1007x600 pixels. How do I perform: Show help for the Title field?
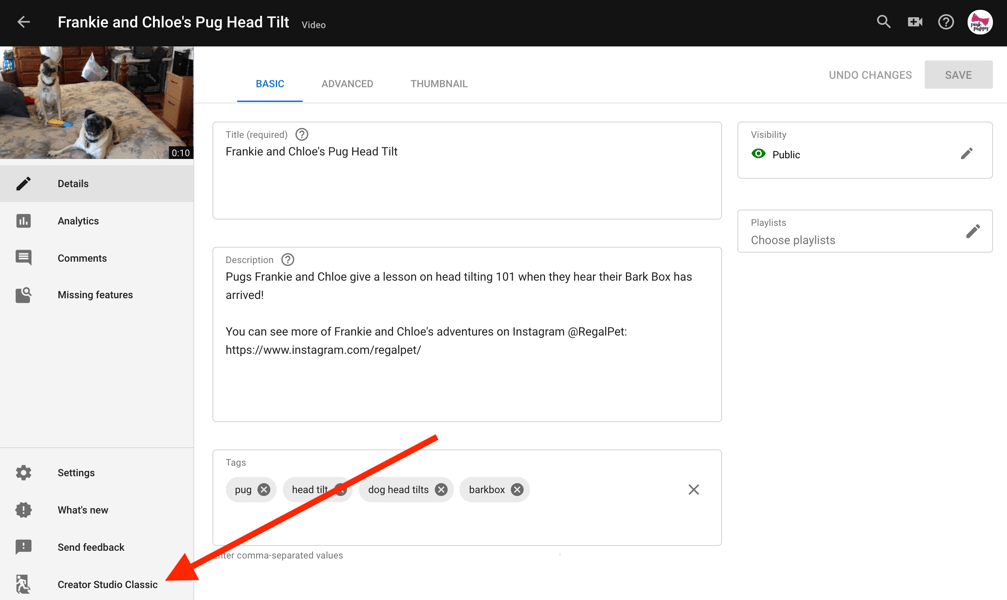302,134
